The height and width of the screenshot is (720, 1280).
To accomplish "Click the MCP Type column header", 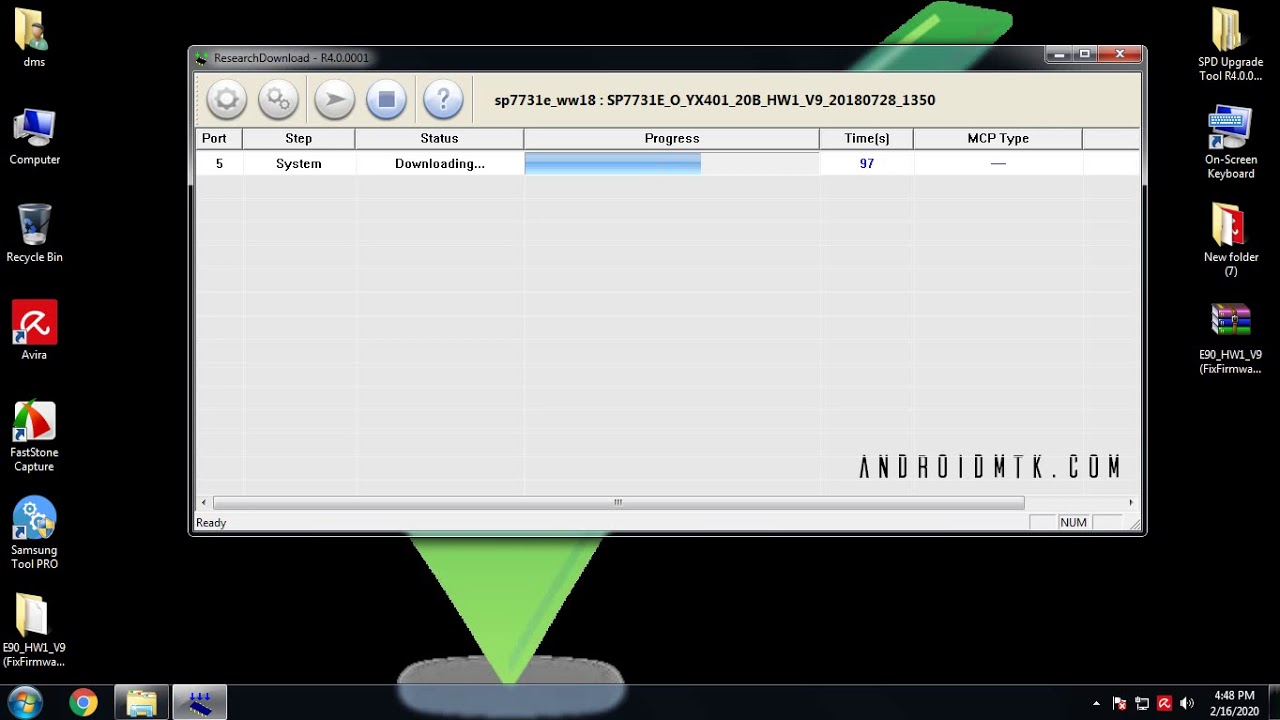I will (997, 138).
